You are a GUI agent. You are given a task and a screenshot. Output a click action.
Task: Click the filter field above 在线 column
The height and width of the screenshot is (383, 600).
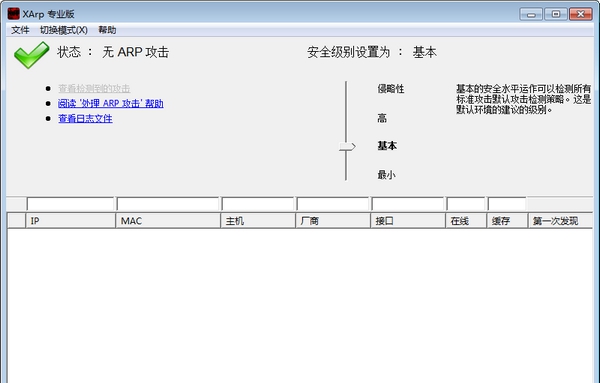point(466,204)
